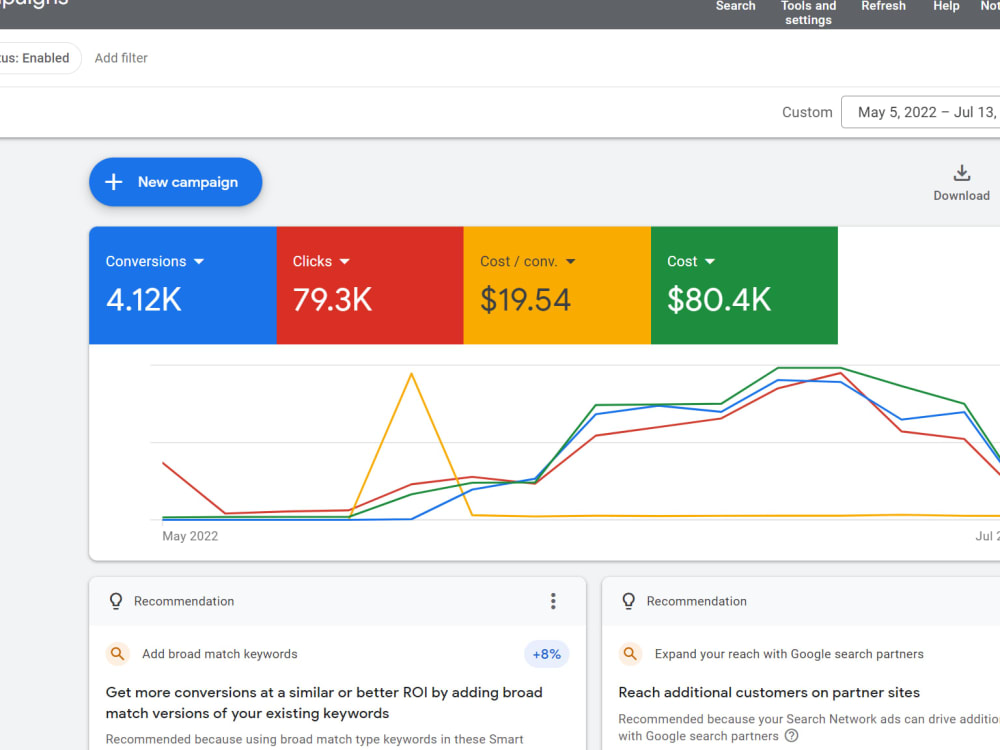The width and height of the screenshot is (1000, 750).
Task: Click Refresh in the top bar
Action: [883, 6]
